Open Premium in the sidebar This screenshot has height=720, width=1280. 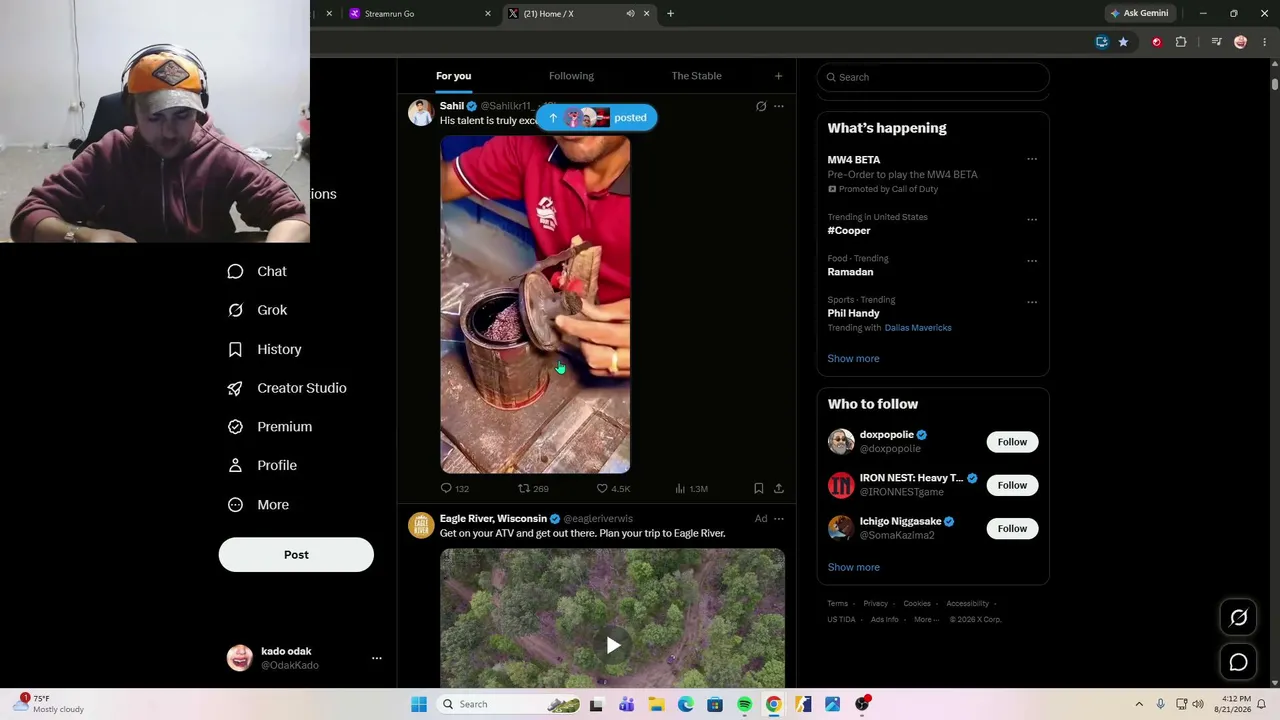(270, 427)
